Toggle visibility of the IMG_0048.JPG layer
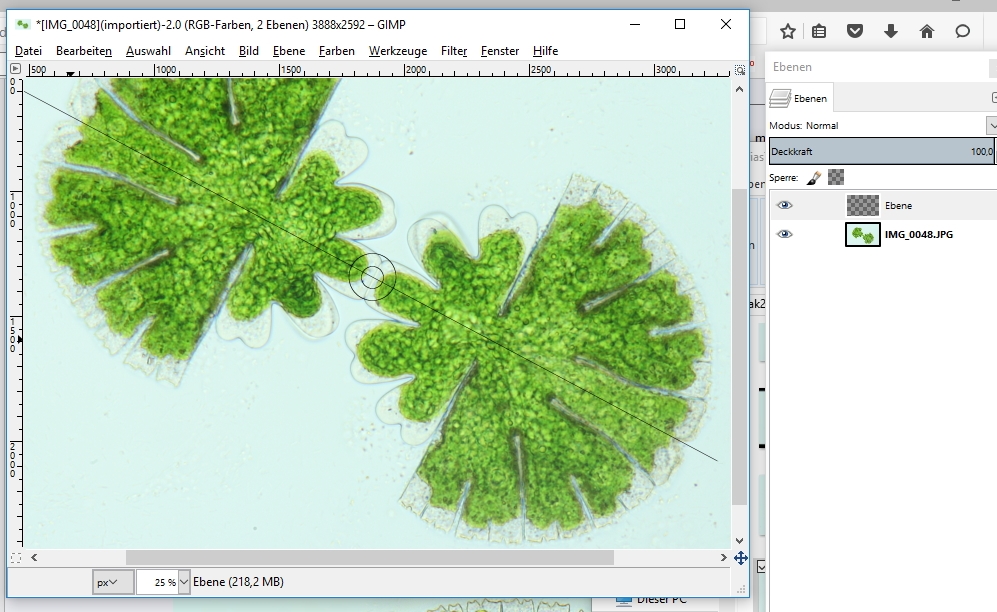Screen dimensions: 997x612 [x=785, y=234]
